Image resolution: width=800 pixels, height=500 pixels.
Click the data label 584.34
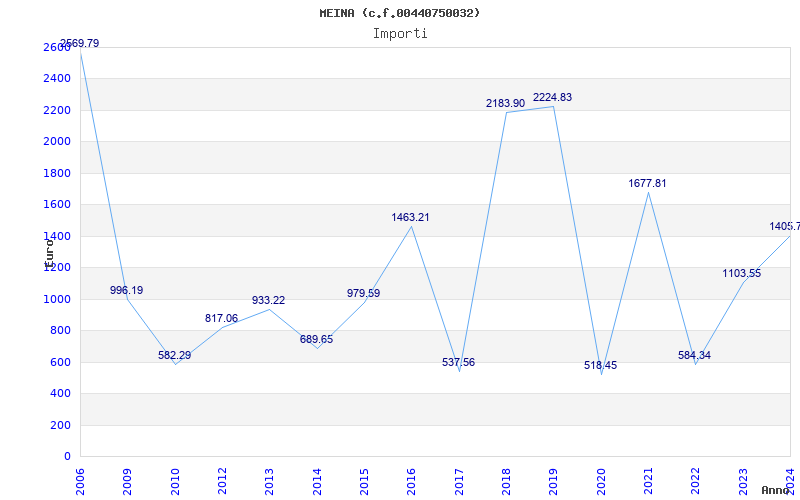(694, 355)
